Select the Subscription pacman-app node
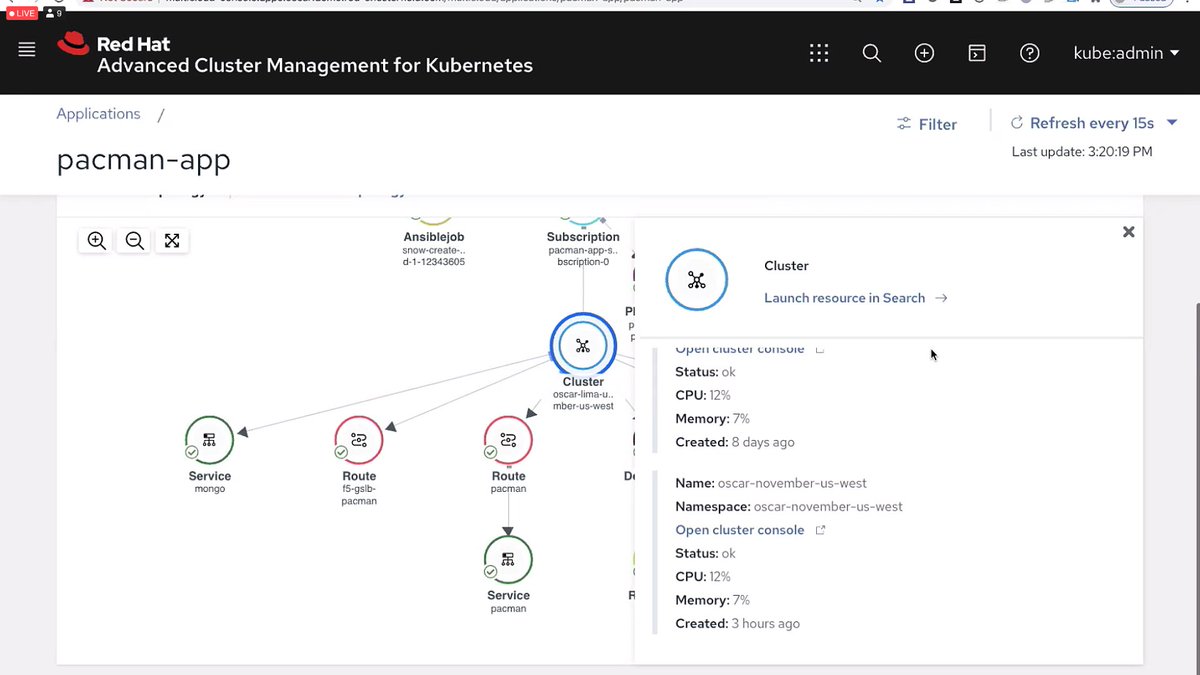This screenshot has width=1200, height=675. (x=583, y=238)
